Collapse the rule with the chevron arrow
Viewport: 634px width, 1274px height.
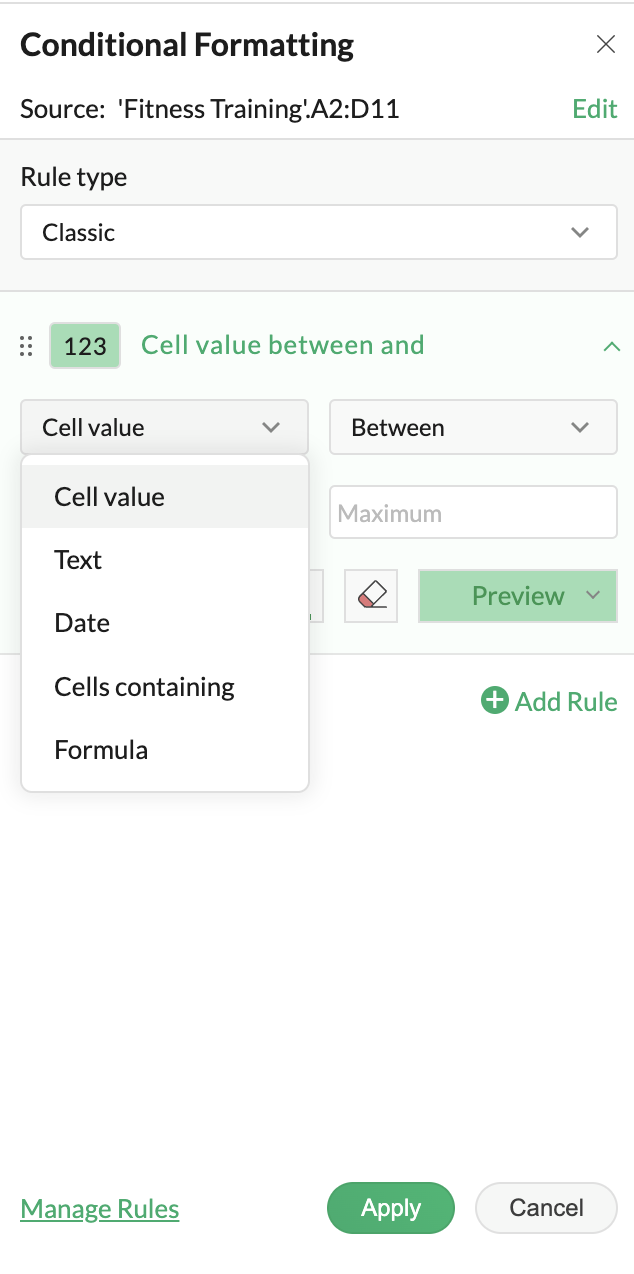tap(611, 346)
